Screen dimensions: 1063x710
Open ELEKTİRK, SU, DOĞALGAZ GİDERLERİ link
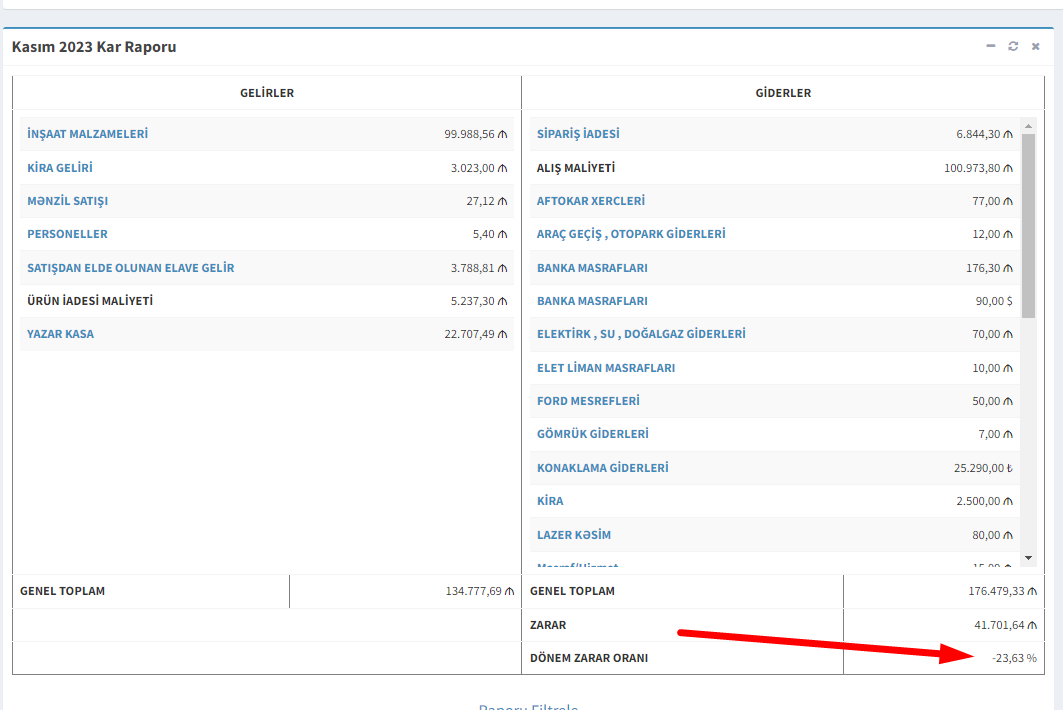(641, 334)
